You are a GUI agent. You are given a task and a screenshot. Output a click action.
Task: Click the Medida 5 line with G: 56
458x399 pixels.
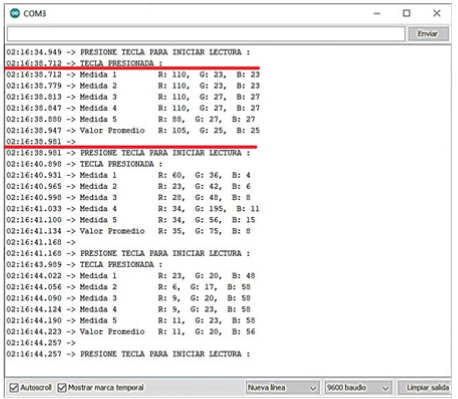(131, 220)
